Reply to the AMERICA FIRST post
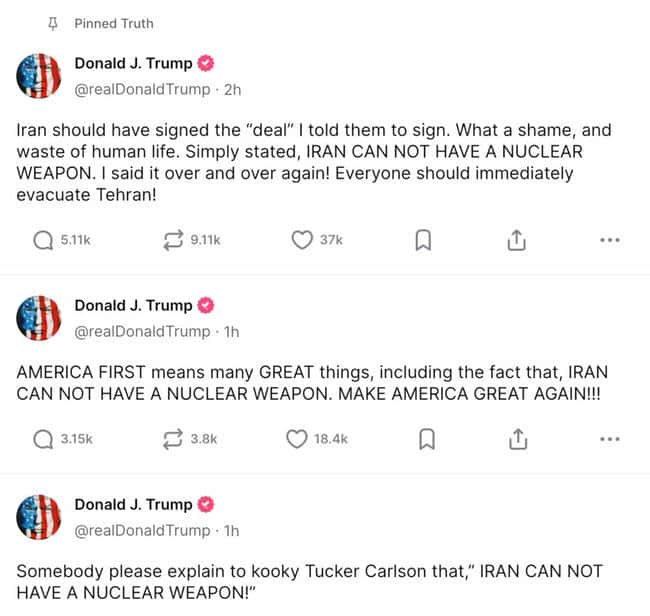650x616 pixels. point(44,440)
